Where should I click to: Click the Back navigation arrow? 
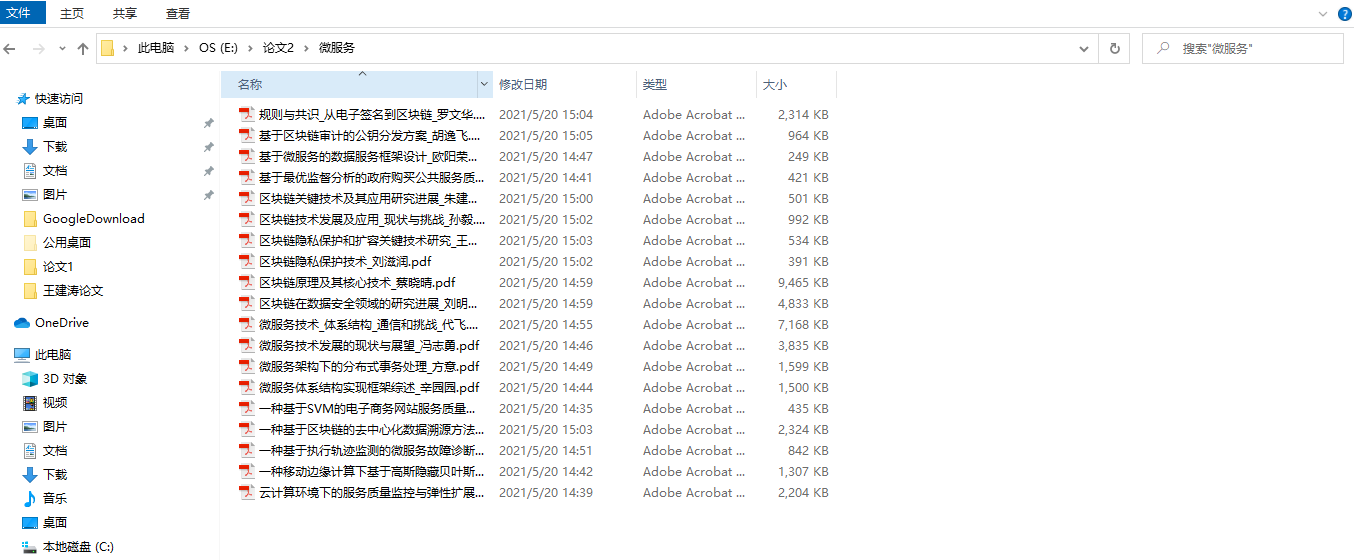pyautogui.click(x=11, y=48)
